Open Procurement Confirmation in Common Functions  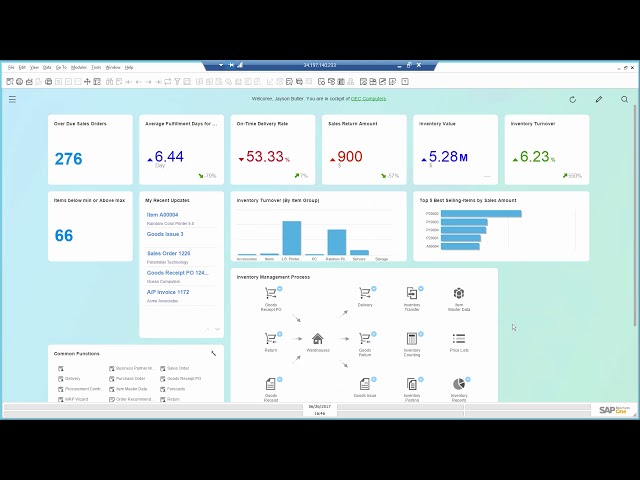pos(79,389)
